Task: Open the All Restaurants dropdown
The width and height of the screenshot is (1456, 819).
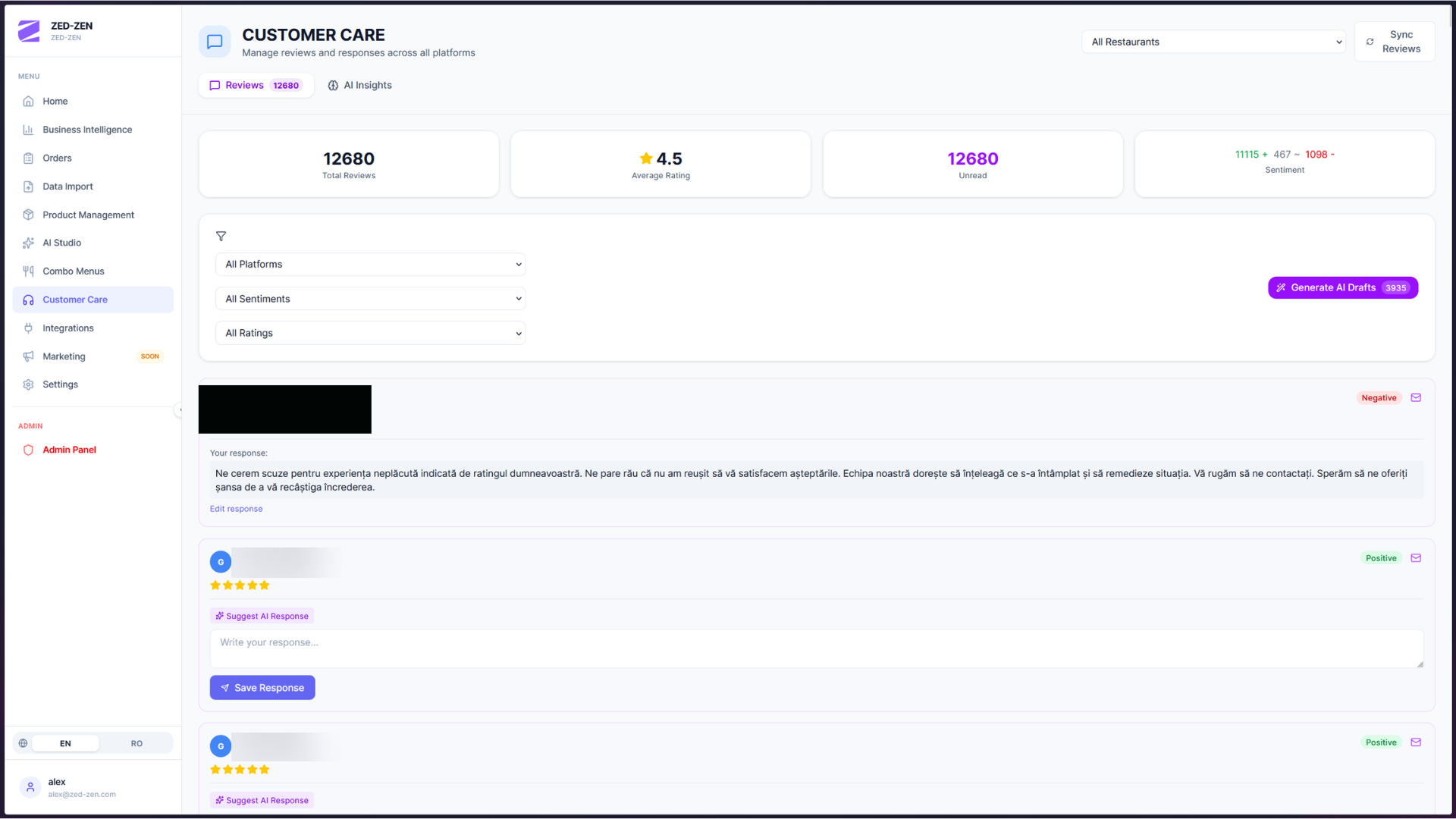Action: [1213, 42]
